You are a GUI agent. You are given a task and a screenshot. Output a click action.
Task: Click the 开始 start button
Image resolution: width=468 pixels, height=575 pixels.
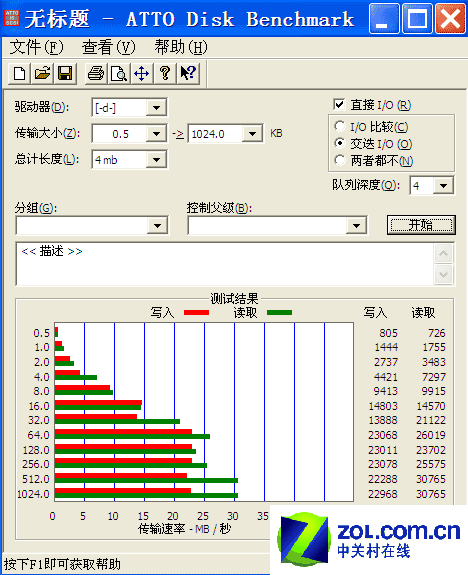click(421, 225)
